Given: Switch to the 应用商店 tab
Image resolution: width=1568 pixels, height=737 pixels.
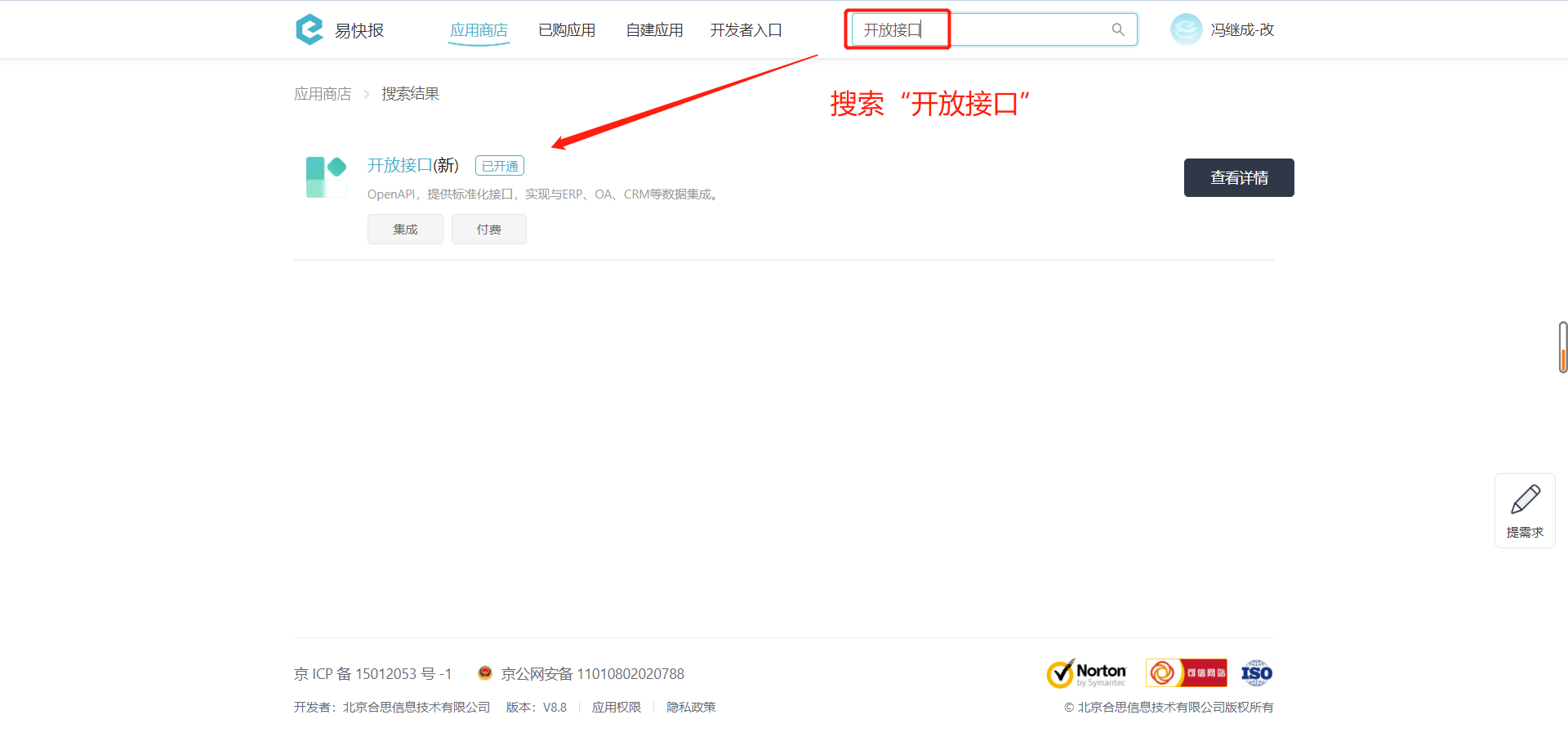Looking at the screenshot, I should point(479,30).
